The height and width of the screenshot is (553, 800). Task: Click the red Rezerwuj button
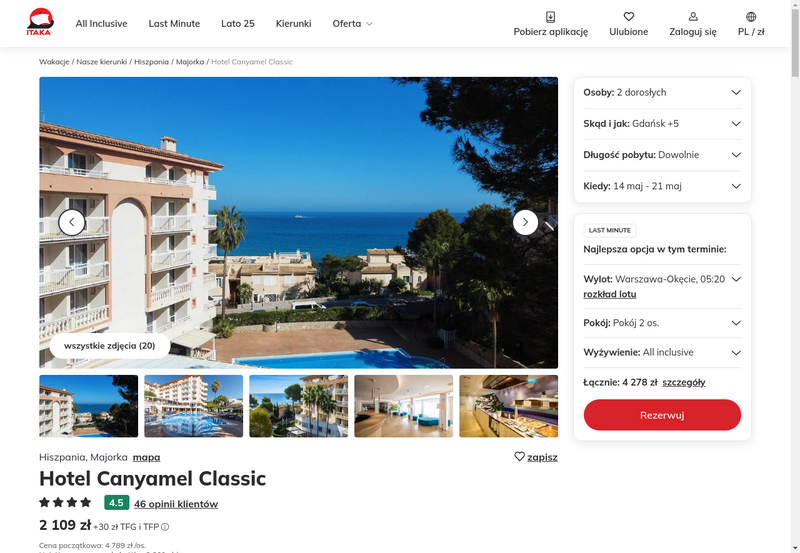[x=662, y=415]
